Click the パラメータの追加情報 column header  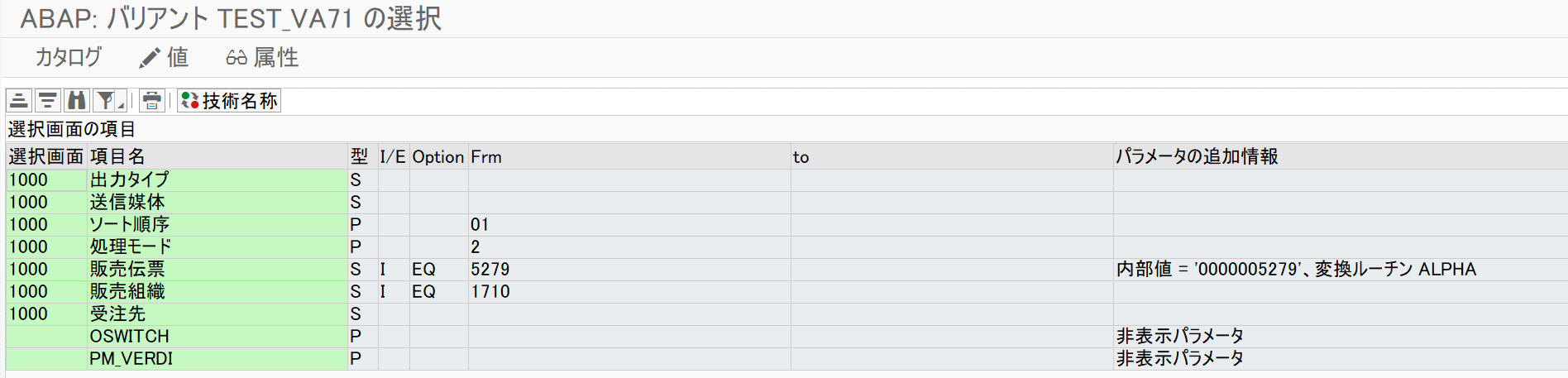(x=1197, y=156)
